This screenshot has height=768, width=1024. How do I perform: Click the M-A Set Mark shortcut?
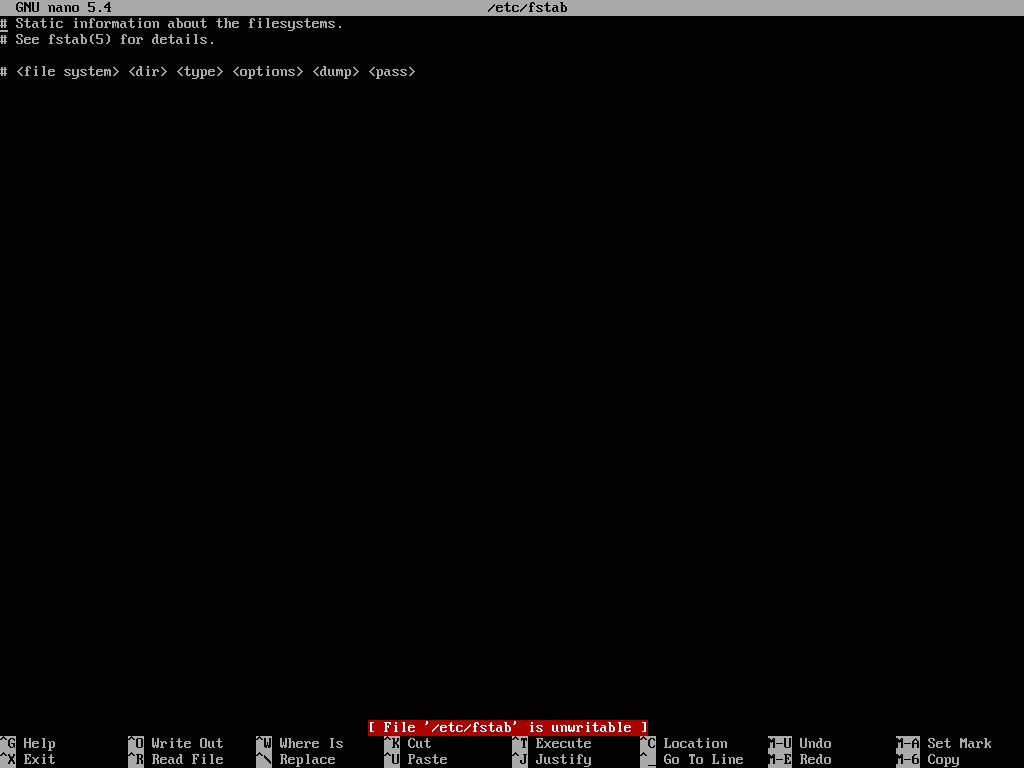944,743
